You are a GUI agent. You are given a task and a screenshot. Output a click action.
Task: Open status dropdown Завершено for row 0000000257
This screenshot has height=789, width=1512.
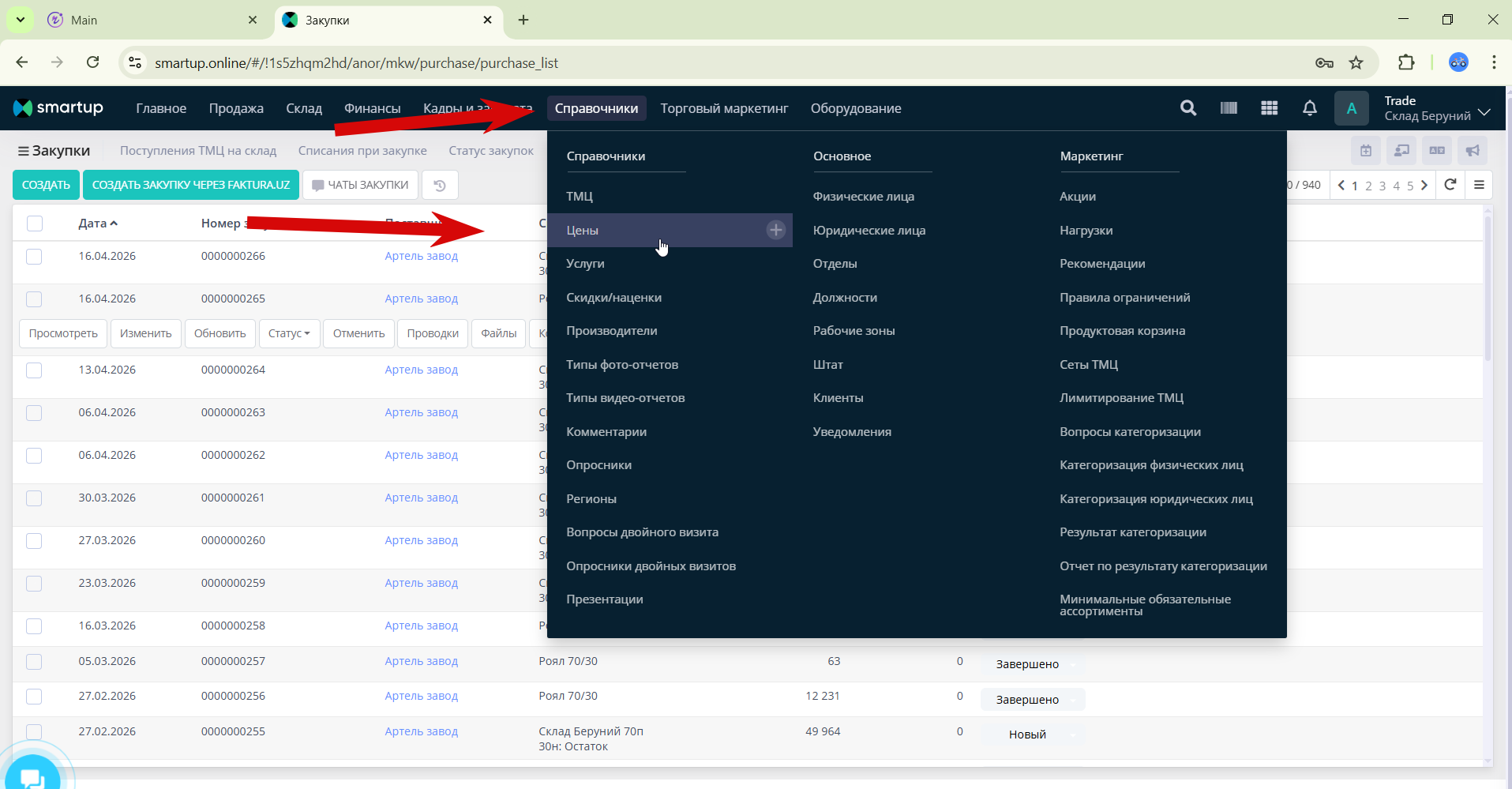[1033, 664]
